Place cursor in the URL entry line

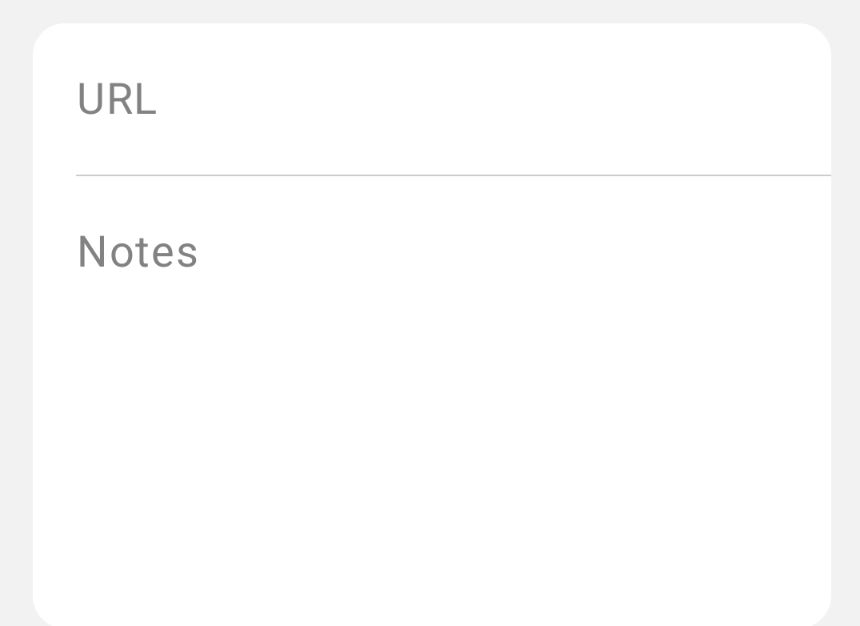pyautogui.click(x=400, y=120)
